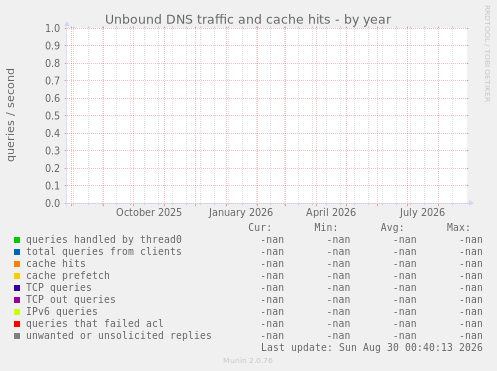Click the Max value for TCP out queries
The width and height of the screenshot is (497, 371).
(471, 300)
